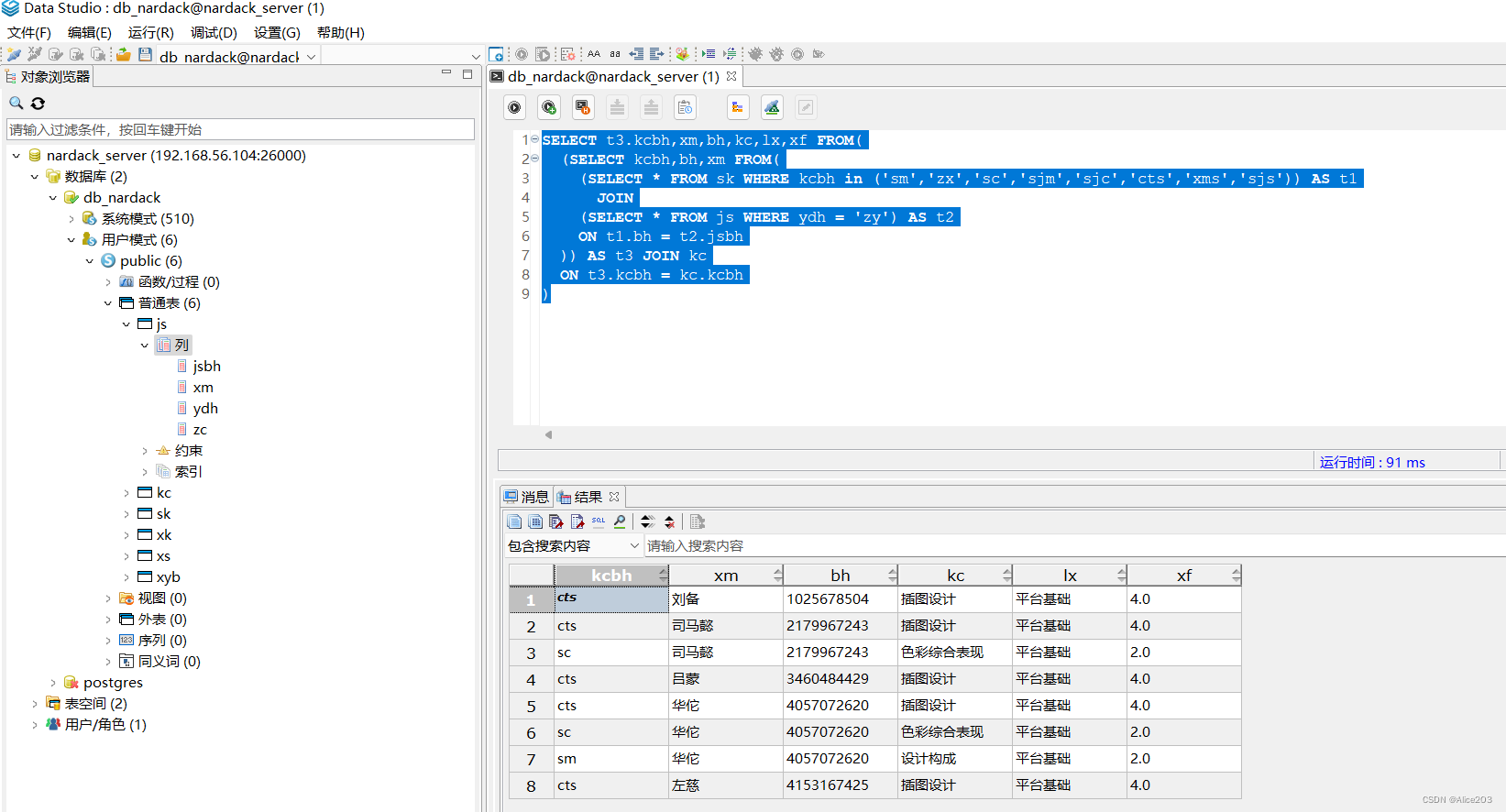Open the 编辑(E) menu
1506x812 pixels.
coord(89,33)
